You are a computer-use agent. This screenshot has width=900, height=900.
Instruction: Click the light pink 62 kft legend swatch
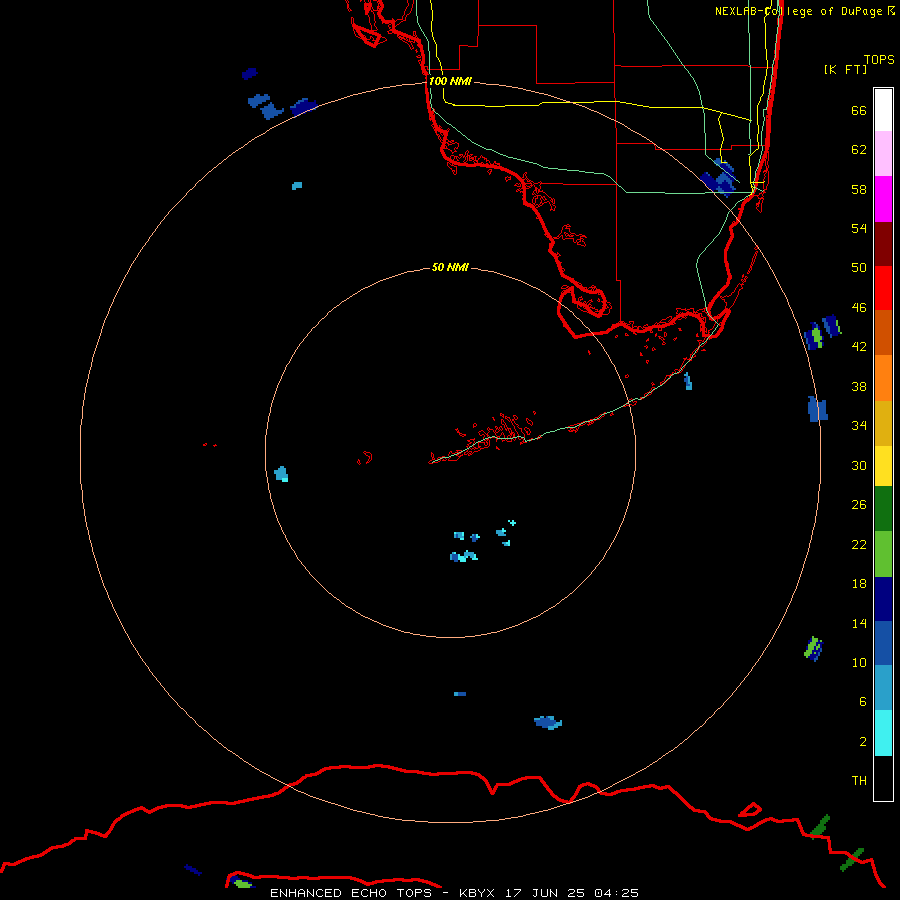(883, 153)
